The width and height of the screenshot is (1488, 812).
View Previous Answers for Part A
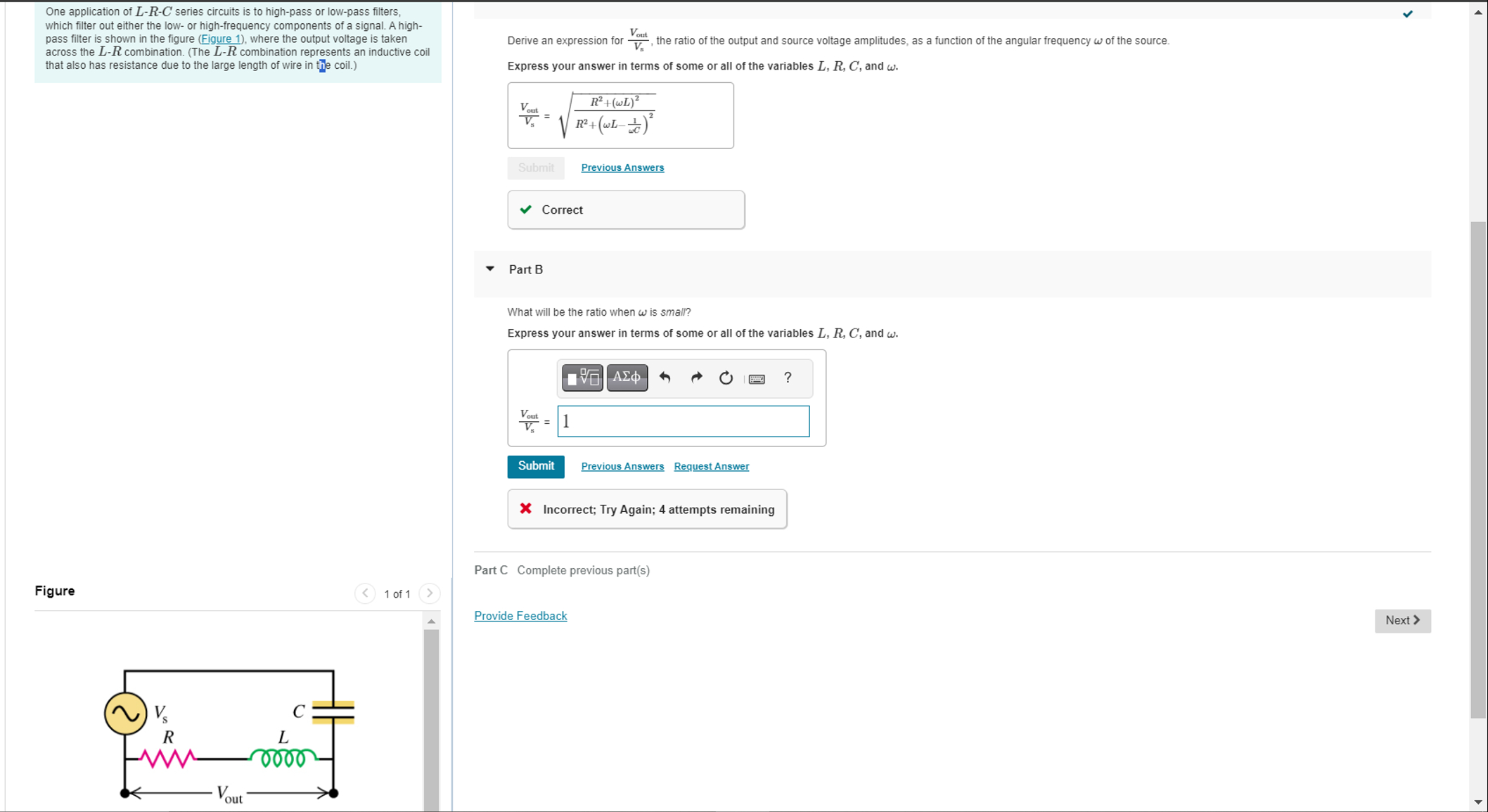[622, 167]
